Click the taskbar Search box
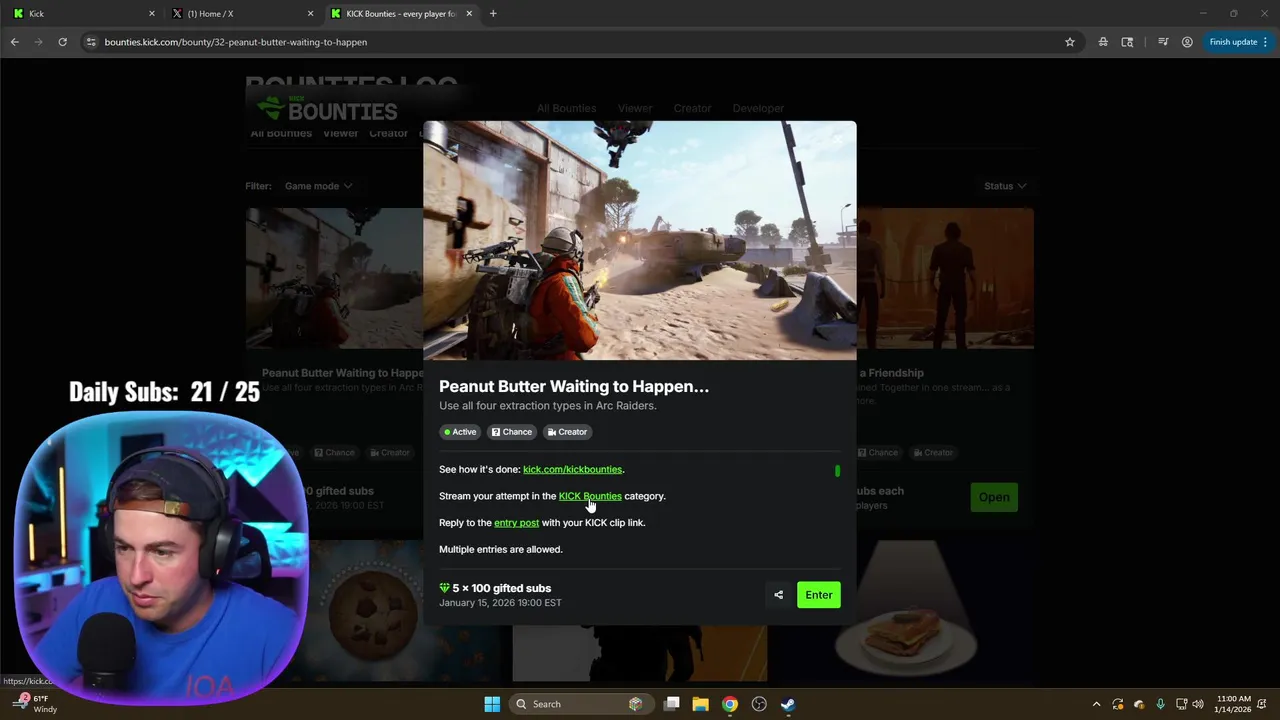Viewport: 1280px width, 720px height. [580, 704]
